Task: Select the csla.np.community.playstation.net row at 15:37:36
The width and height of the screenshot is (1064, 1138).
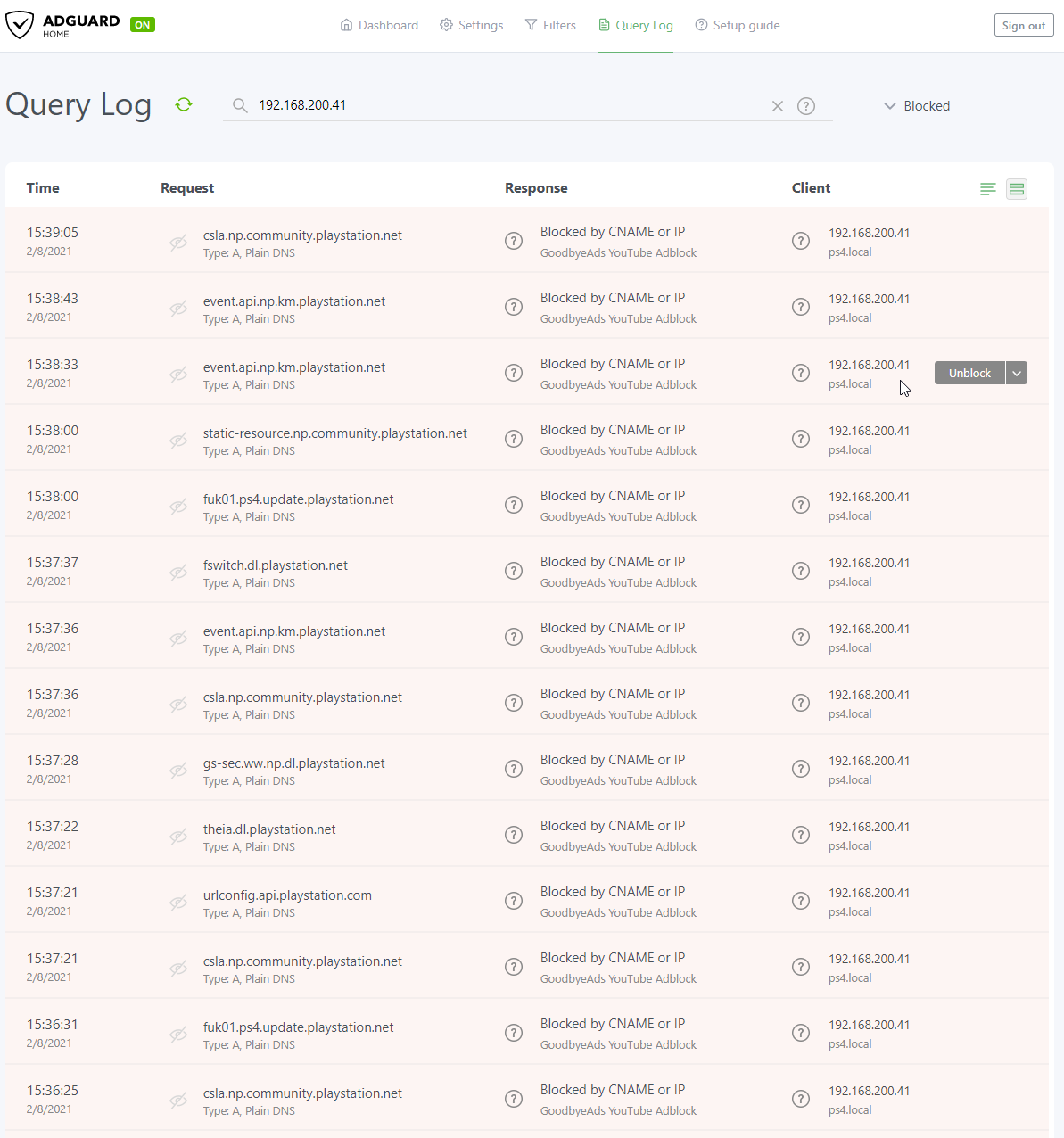Action: [527, 702]
